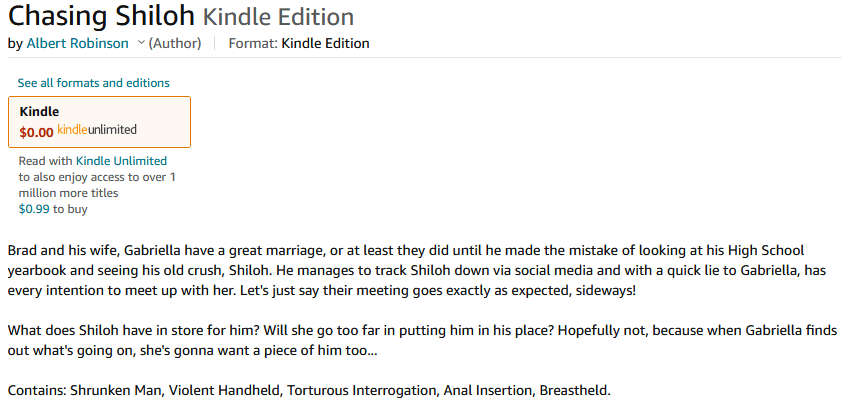This screenshot has width=850, height=400.
Task: Click the 'million more titles' text
Action: (68, 193)
